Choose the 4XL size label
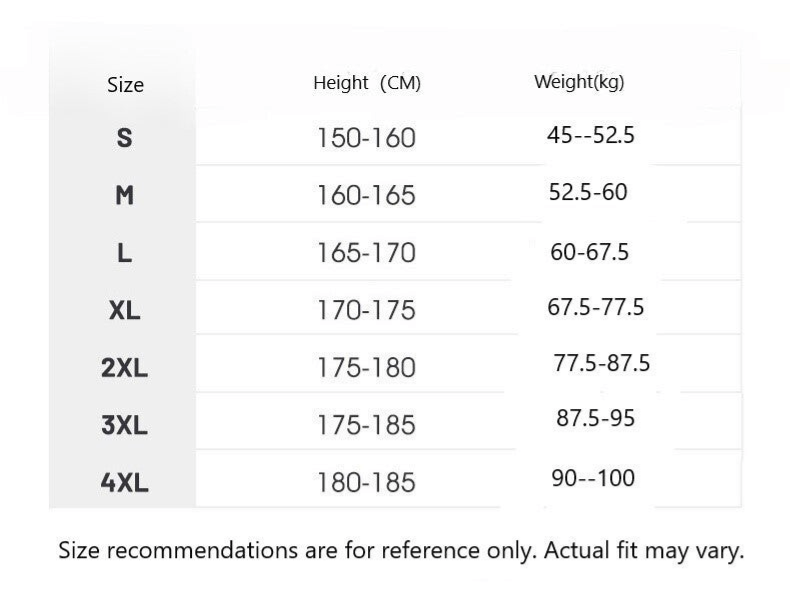The width and height of the screenshot is (790, 593). tap(124, 483)
